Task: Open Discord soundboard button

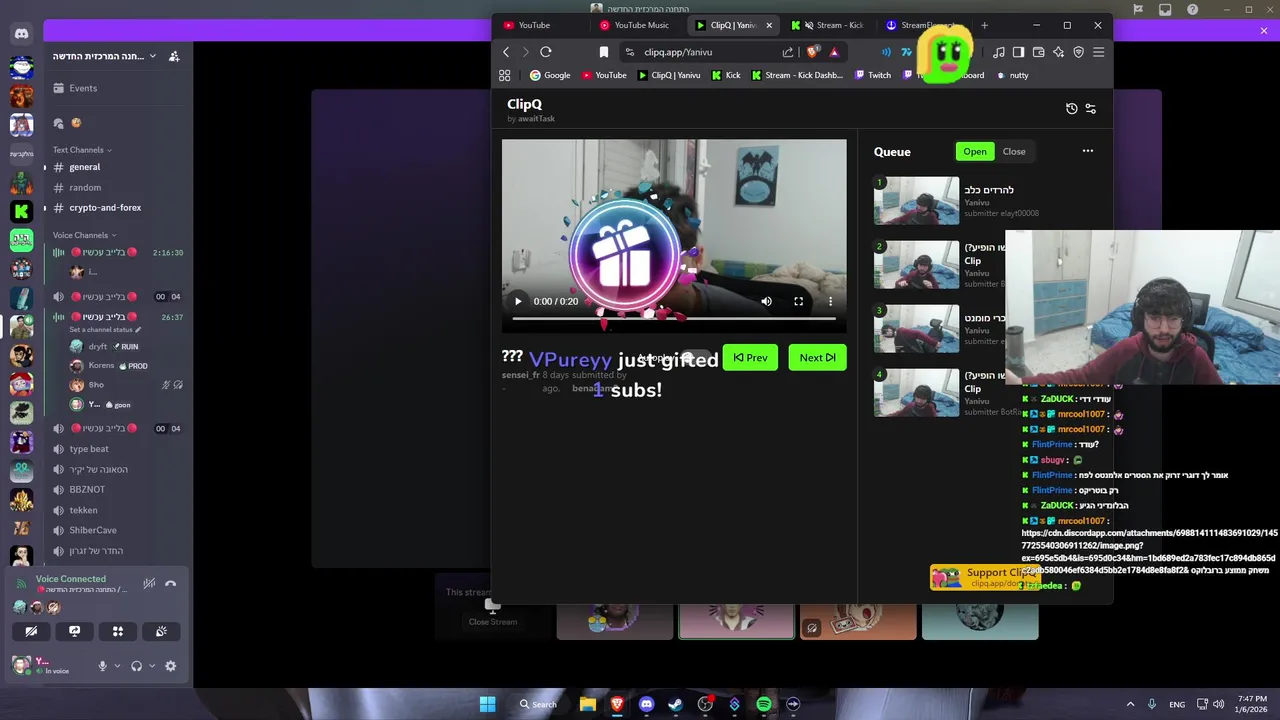Action: 161,631
